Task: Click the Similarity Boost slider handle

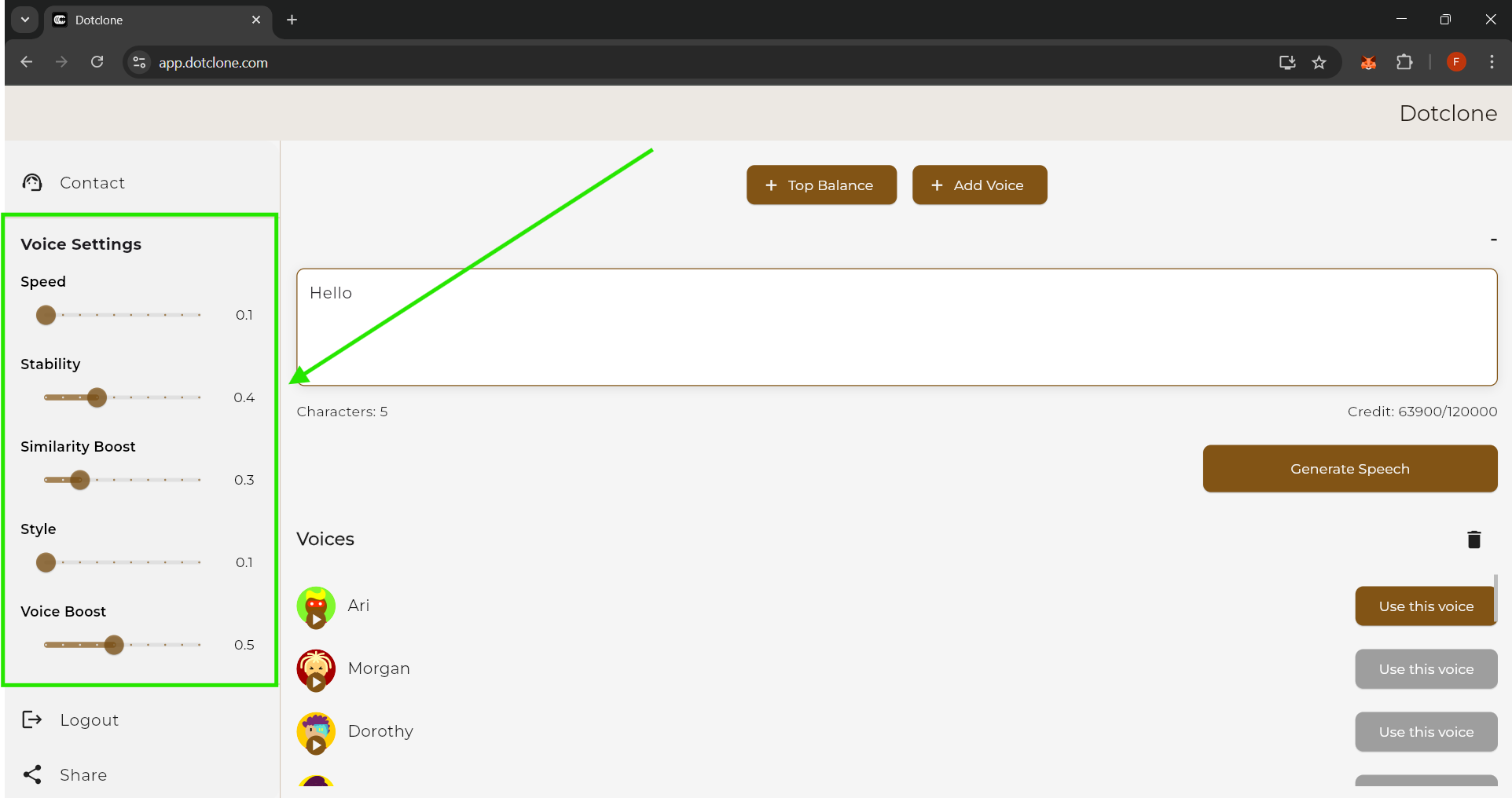Action: click(79, 480)
